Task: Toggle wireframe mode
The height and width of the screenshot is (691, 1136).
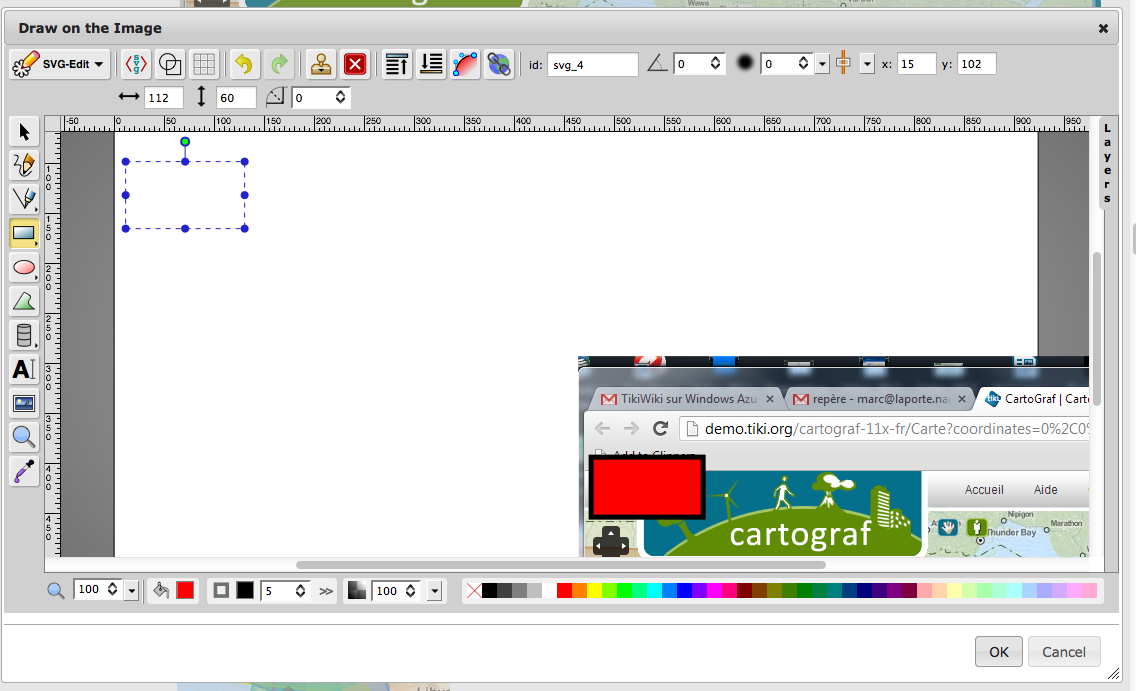Action: (170, 64)
